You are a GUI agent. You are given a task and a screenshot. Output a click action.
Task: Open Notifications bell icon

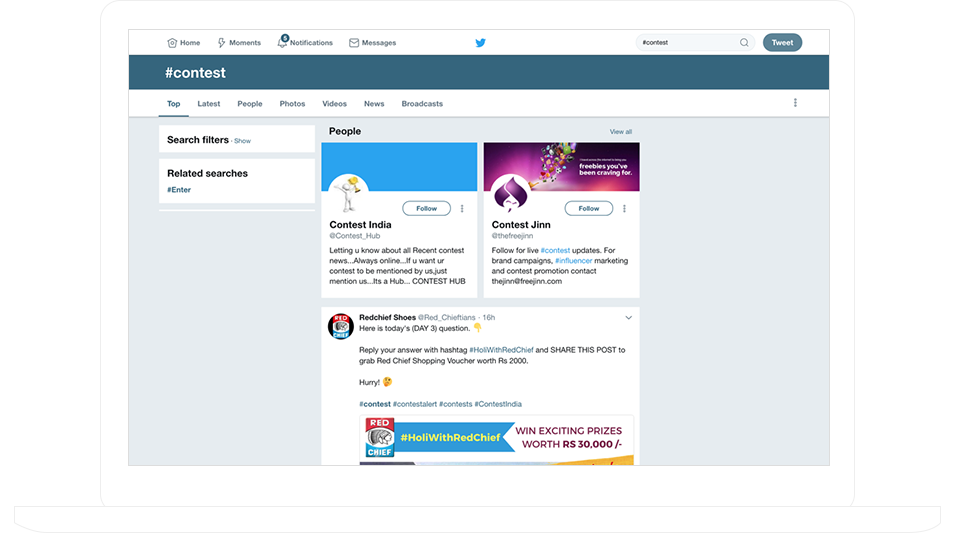point(282,42)
